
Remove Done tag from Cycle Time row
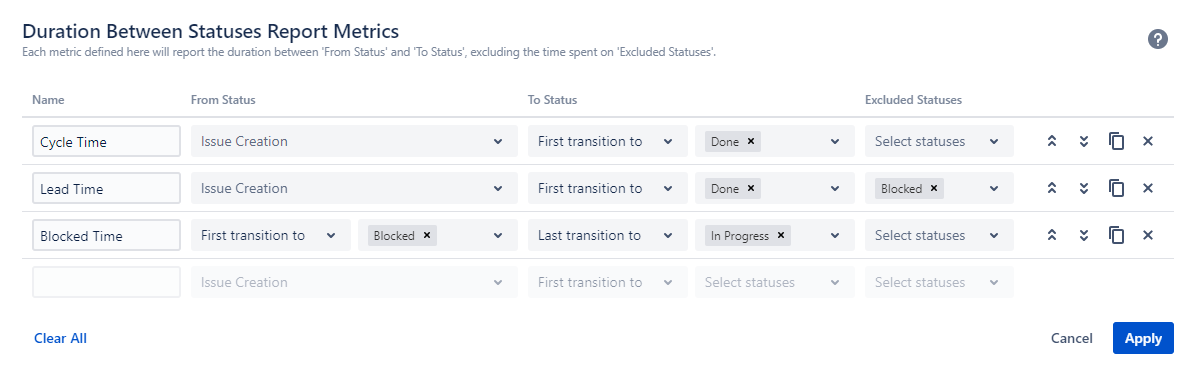click(x=750, y=141)
